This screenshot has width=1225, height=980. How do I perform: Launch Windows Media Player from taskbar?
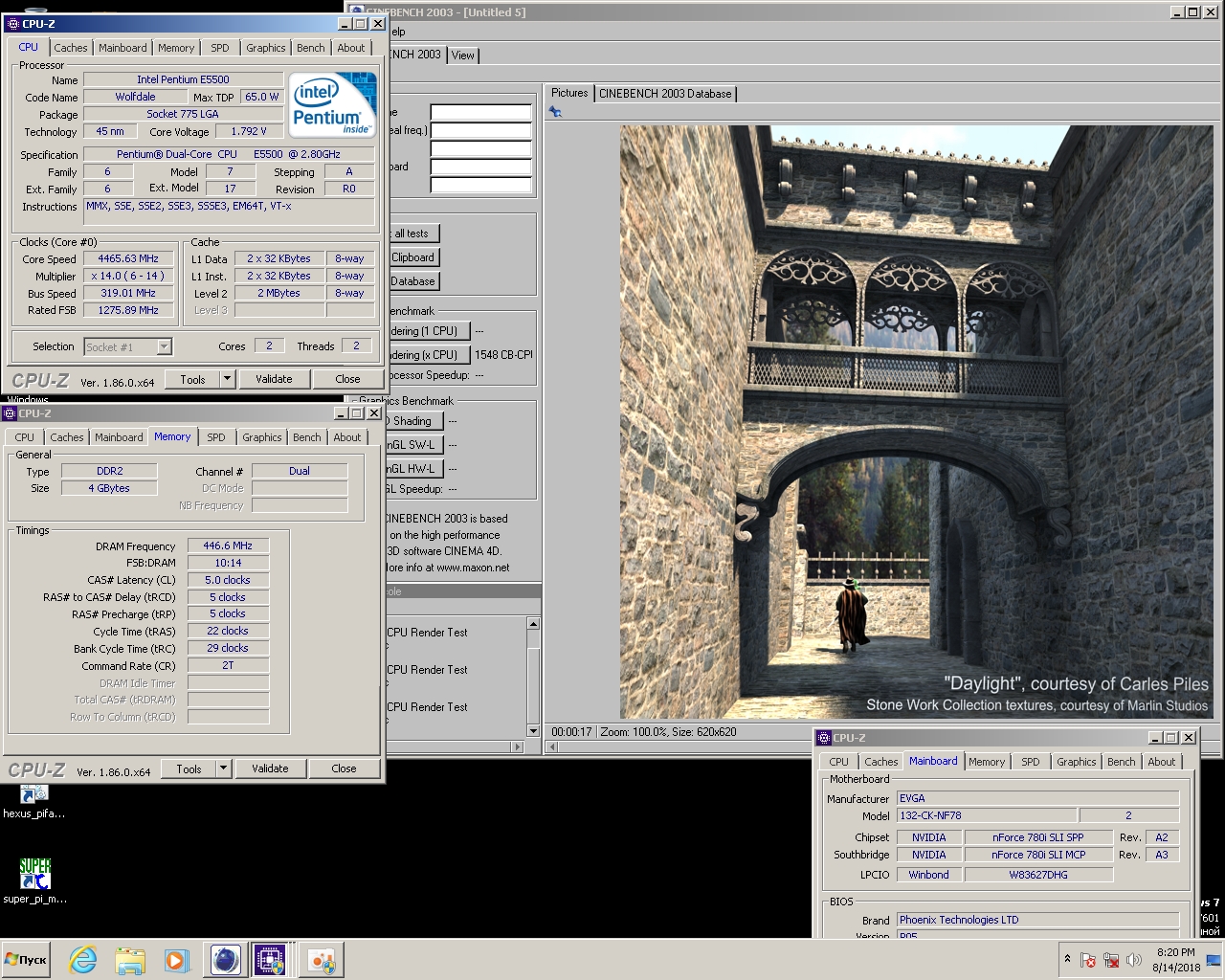pos(176,960)
